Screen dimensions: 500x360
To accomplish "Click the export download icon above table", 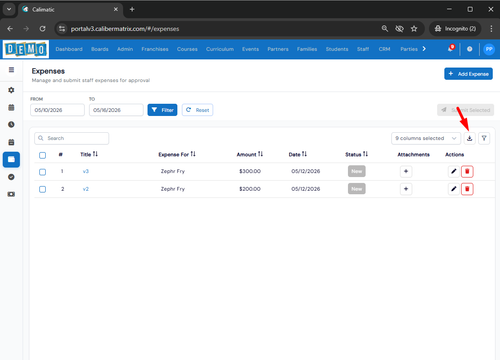I will tap(469, 138).
